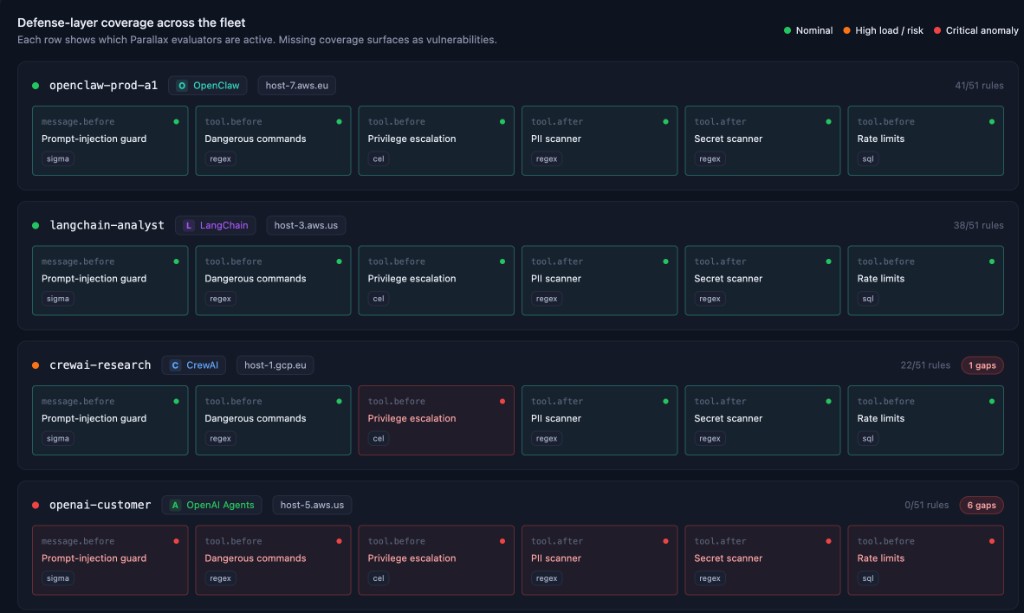The height and width of the screenshot is (613, 1024).
Task: Open langchain-analyst Rate limits card
Action: tap(925, 280)
